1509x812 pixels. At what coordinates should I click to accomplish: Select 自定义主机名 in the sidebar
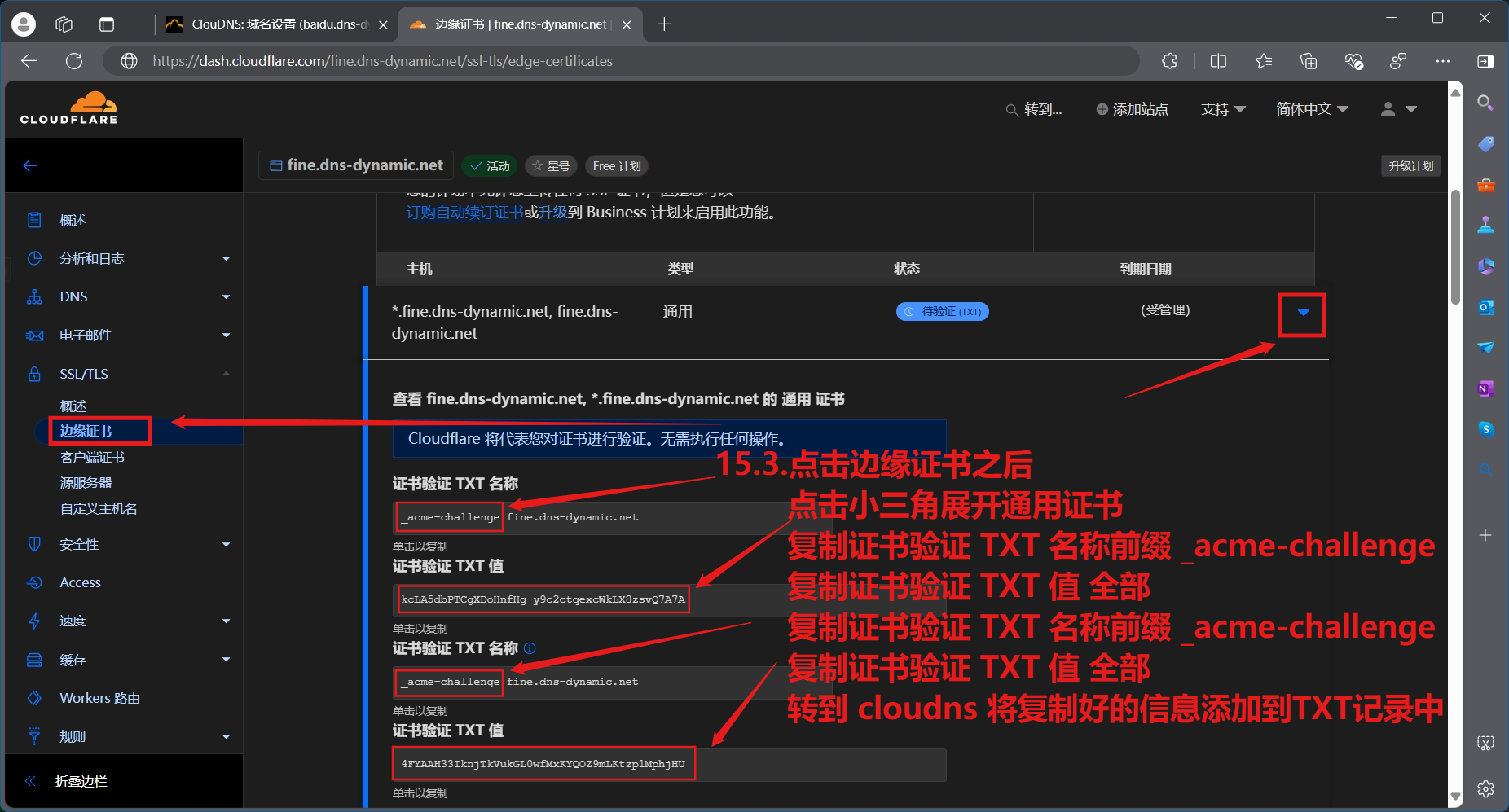tap(99, 508)
